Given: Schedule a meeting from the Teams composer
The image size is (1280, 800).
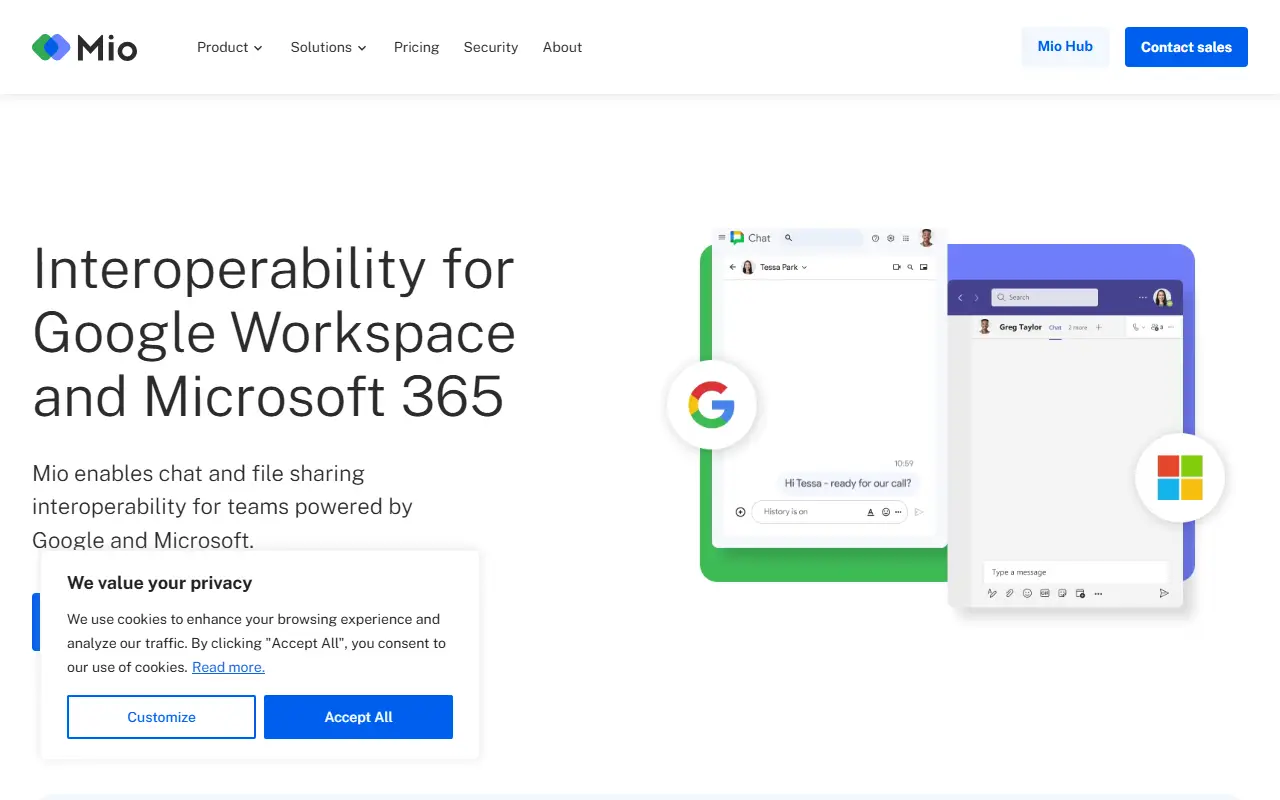Looking at the screenshot, I should click(x=1080, y=593).
